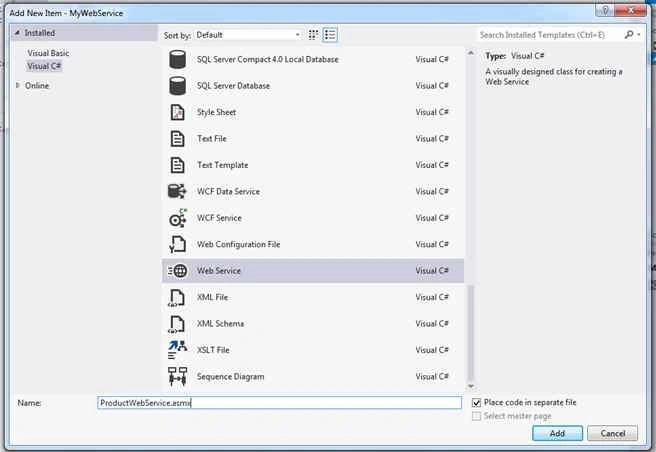Click the Online category label
The image size is (656, 452).
click(x=37, y=86)
